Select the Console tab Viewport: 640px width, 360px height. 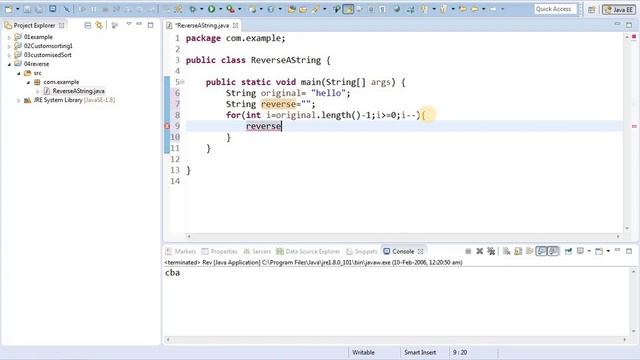(403, 251)
